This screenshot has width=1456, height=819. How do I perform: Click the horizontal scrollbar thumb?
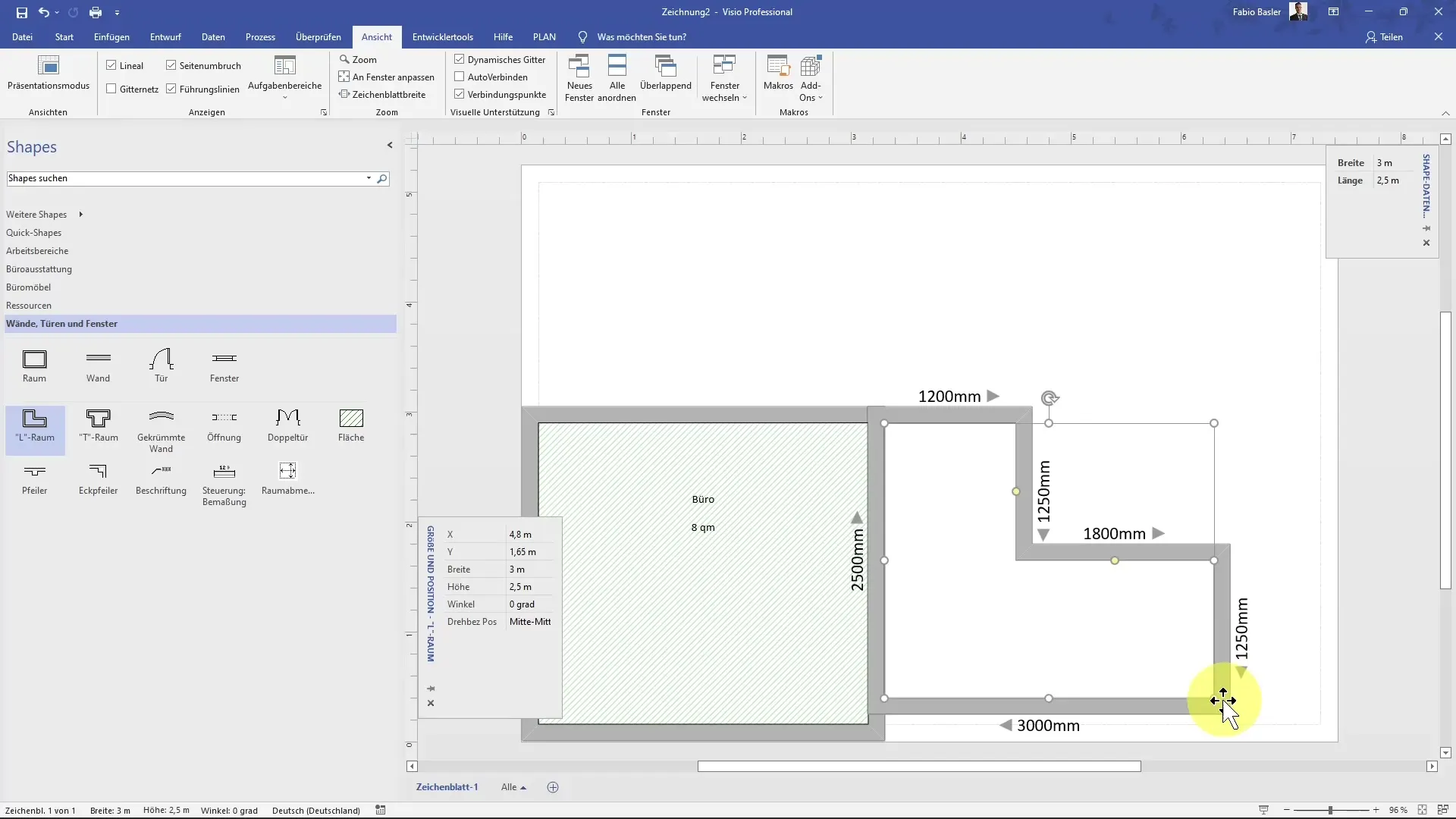tap(919, 766)
